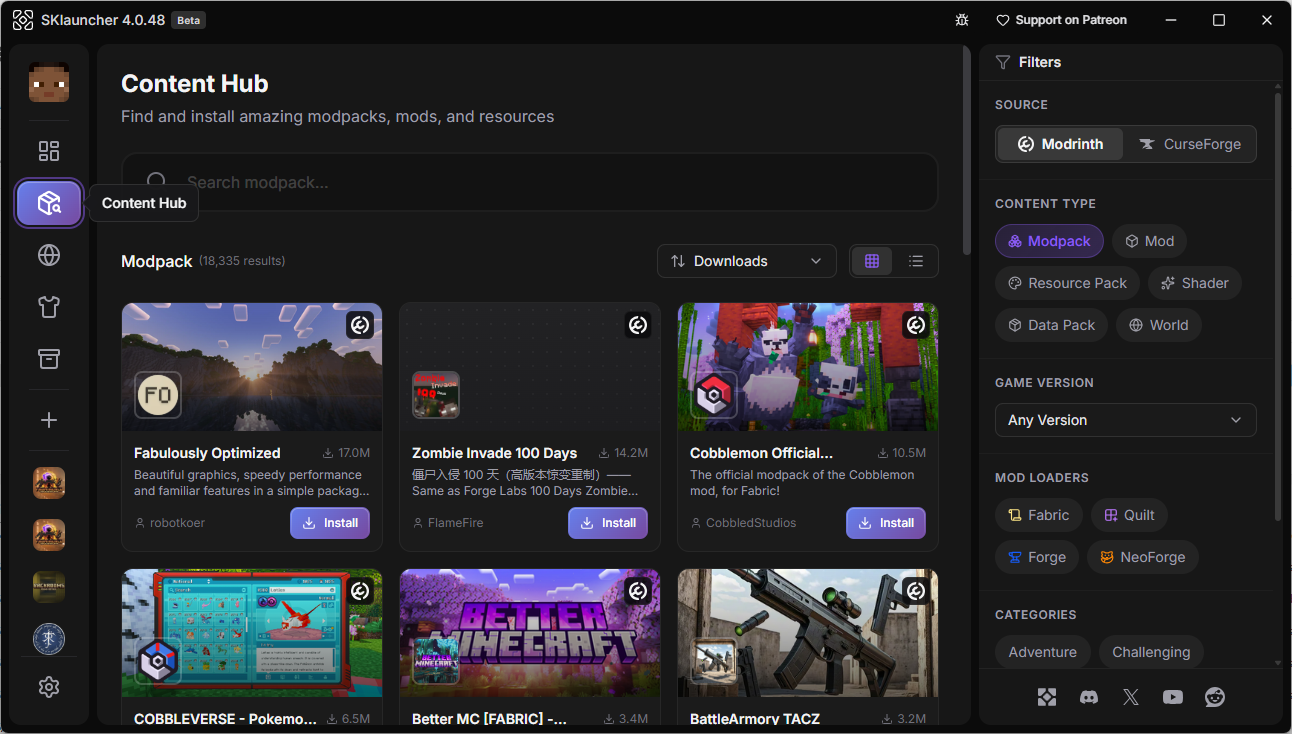This screenshot has height=734, width=1292.
Task: Click the Modrinth badge on Better MC card
Action: pyautogui.click(x=638, y=591)
